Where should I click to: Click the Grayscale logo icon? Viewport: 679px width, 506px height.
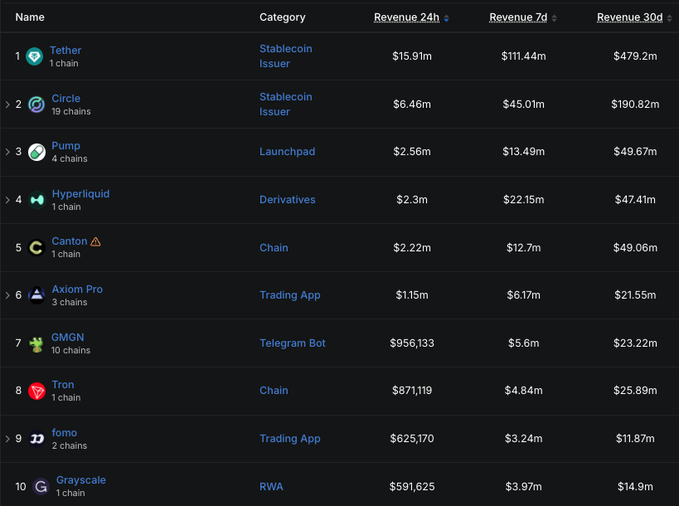tap(41, 487)
